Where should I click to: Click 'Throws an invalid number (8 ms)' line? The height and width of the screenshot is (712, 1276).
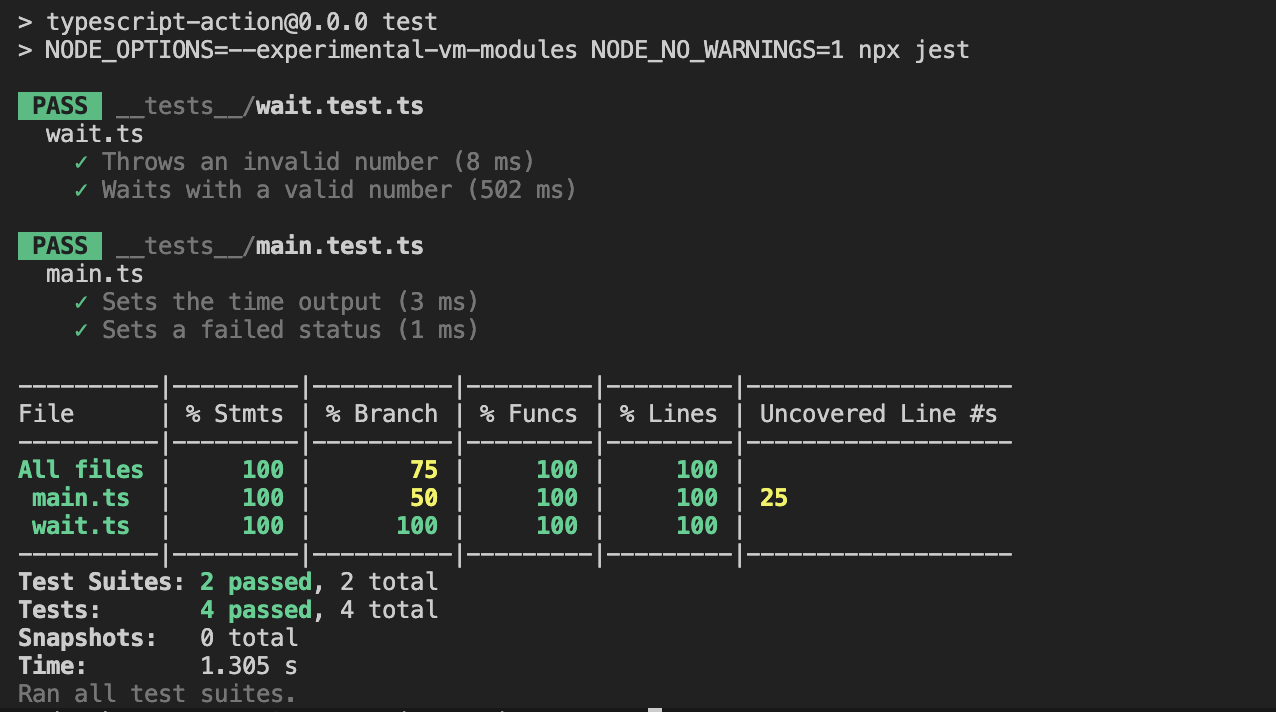[305, 162]
